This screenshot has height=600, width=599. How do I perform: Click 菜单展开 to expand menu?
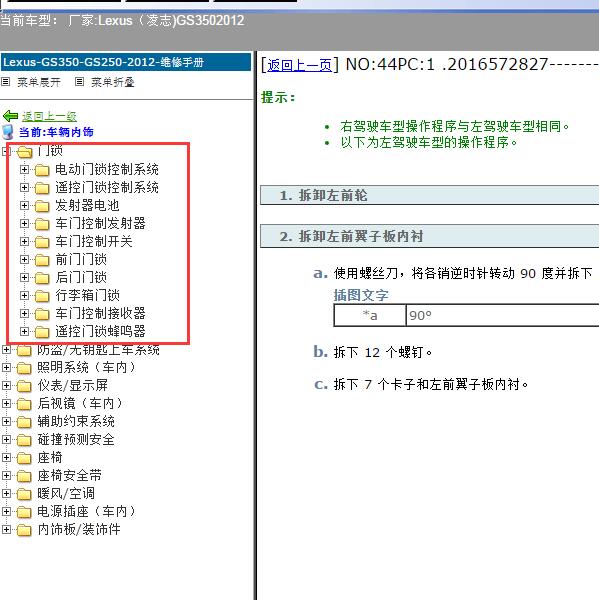tap(39, 82)
